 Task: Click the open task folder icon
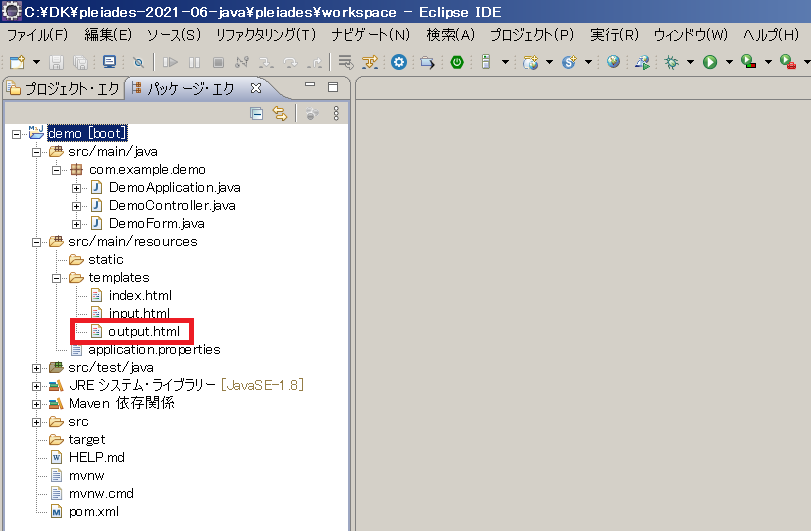427,63
